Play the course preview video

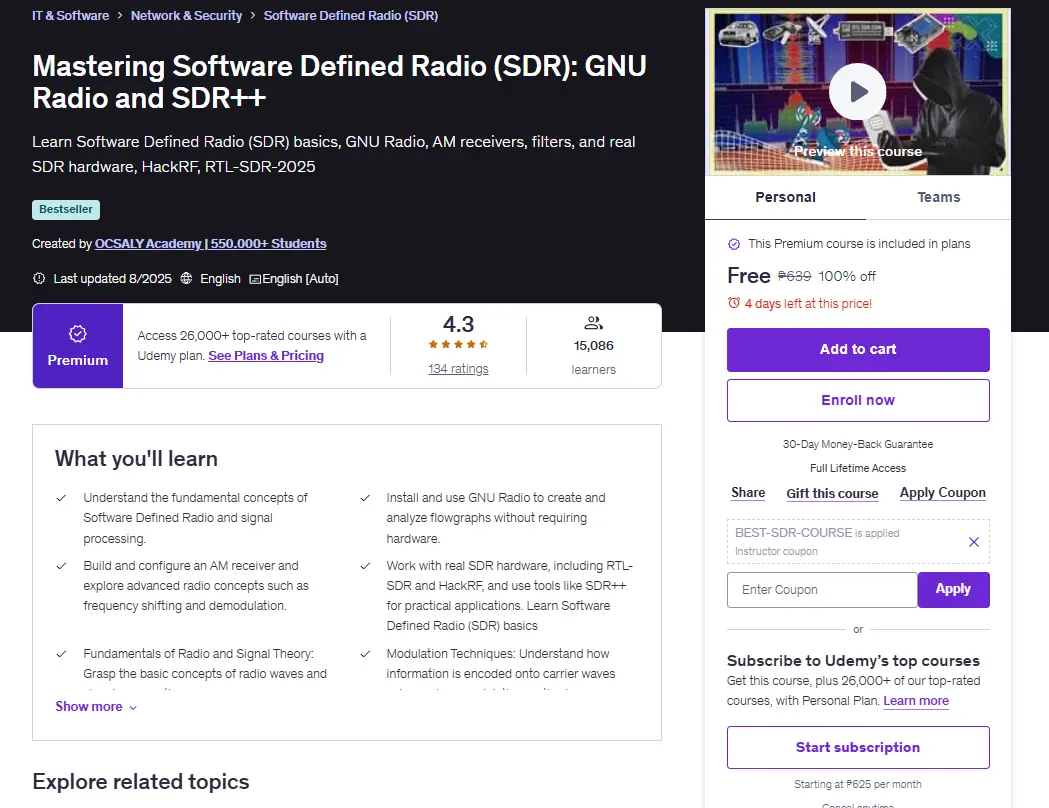(857, 92)
